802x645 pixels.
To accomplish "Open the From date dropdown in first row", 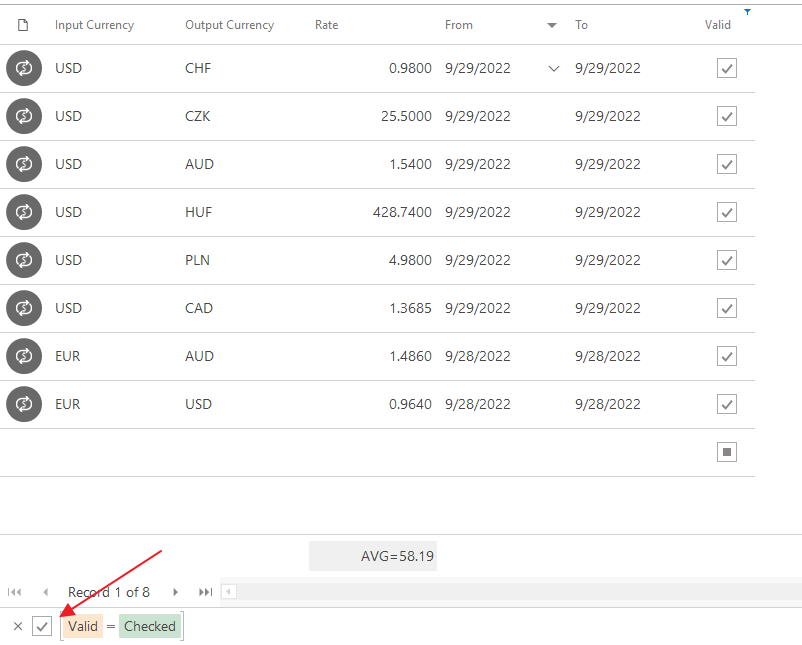I will tap(553, 69).
